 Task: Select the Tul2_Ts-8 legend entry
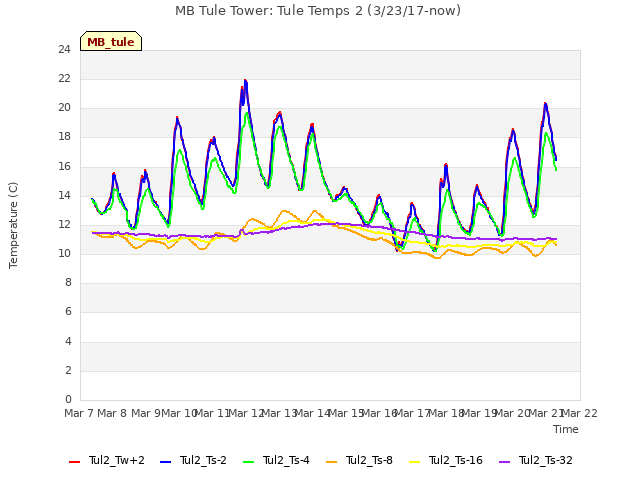click(x=359, y=460)
